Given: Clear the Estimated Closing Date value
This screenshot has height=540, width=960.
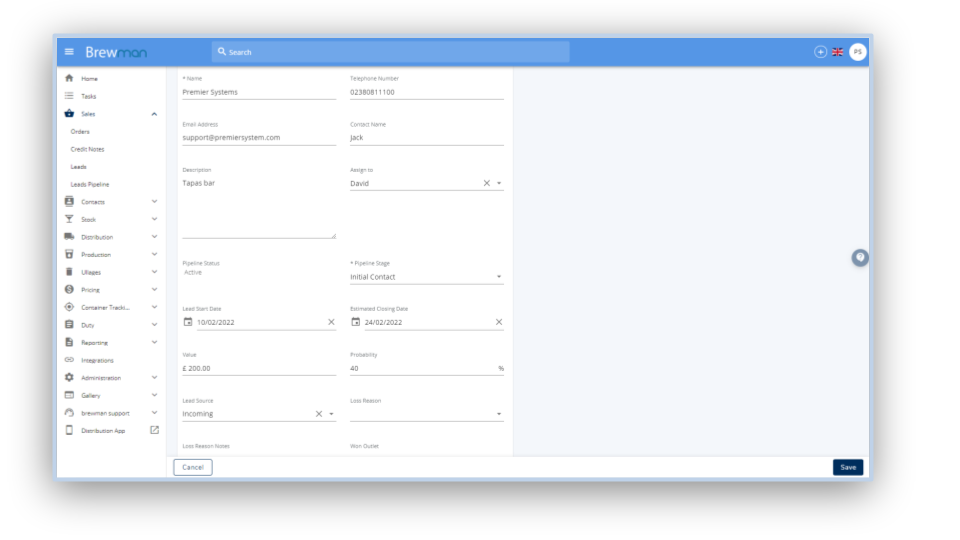Looking at the screenshot, I should [x=499, y=322].
